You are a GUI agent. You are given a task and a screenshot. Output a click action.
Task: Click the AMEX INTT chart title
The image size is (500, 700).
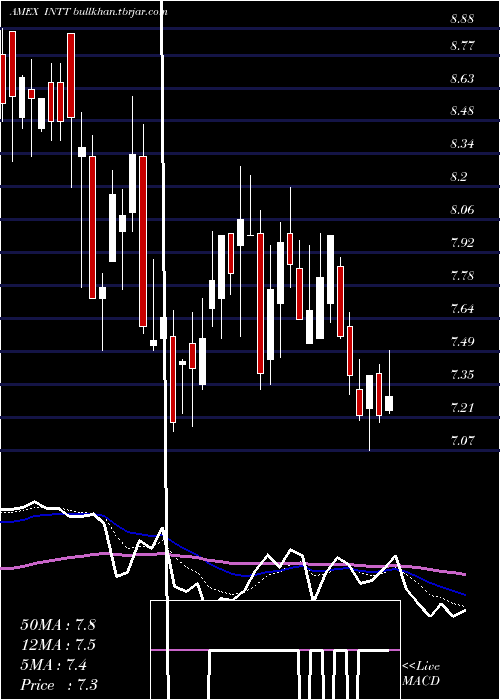coord(88,12)
